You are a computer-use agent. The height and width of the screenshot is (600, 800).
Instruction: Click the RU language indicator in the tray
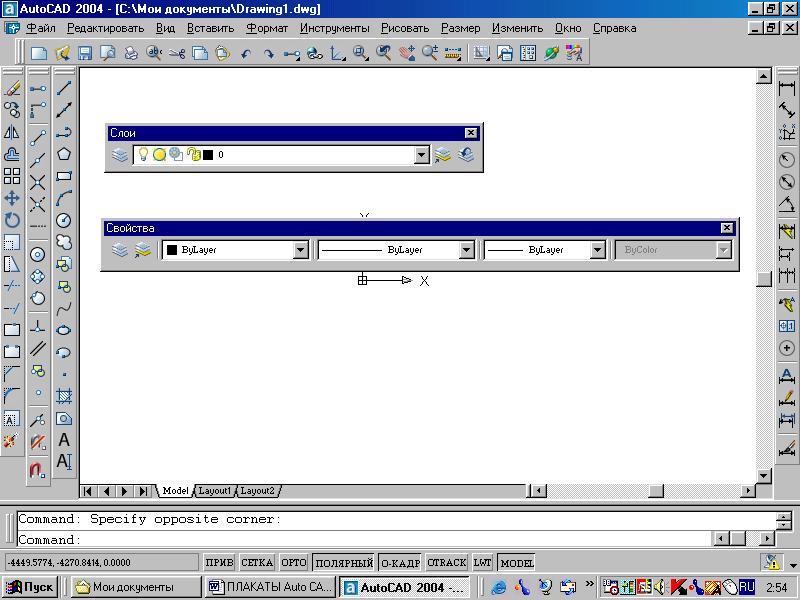746,587
